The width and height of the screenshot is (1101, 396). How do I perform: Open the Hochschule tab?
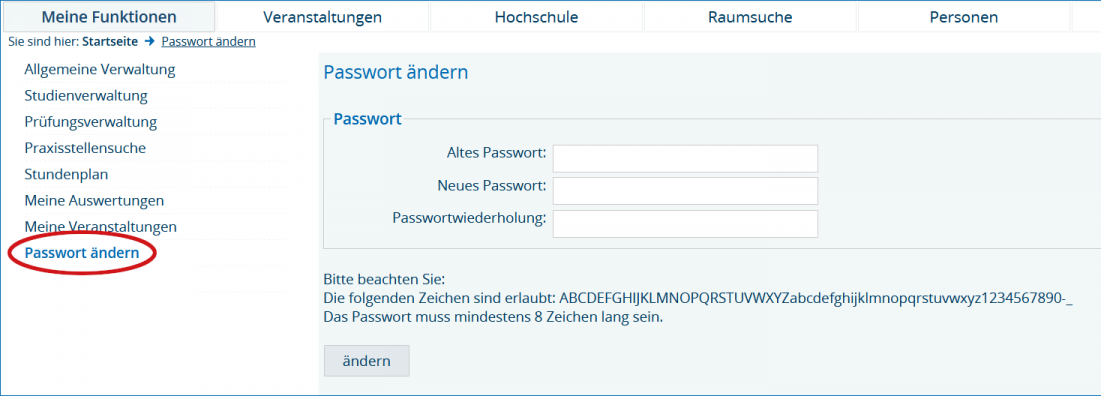tap(536, 17)
